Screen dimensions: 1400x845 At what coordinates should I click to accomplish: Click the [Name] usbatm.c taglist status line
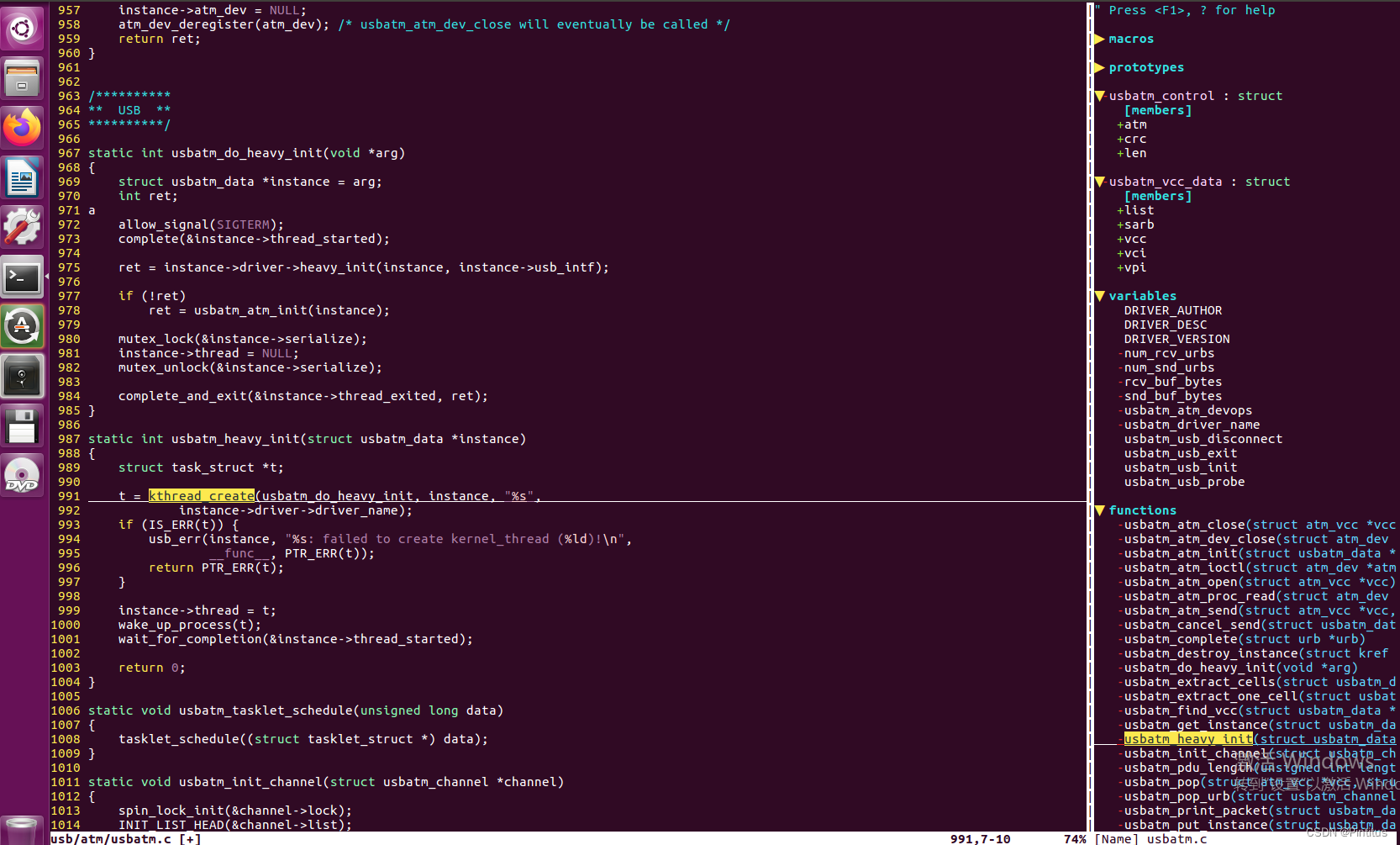1150,839
